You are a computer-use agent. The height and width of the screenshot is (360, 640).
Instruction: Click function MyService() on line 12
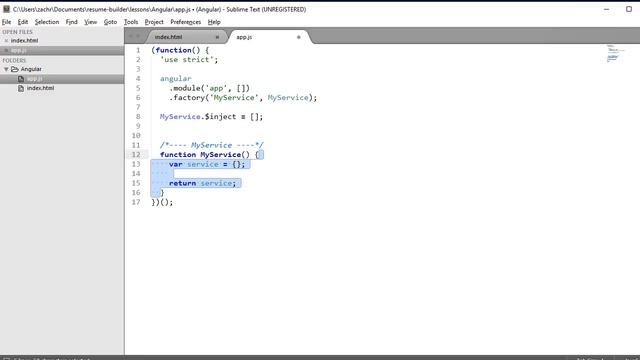pyautogui.click(x=204, y=155)
